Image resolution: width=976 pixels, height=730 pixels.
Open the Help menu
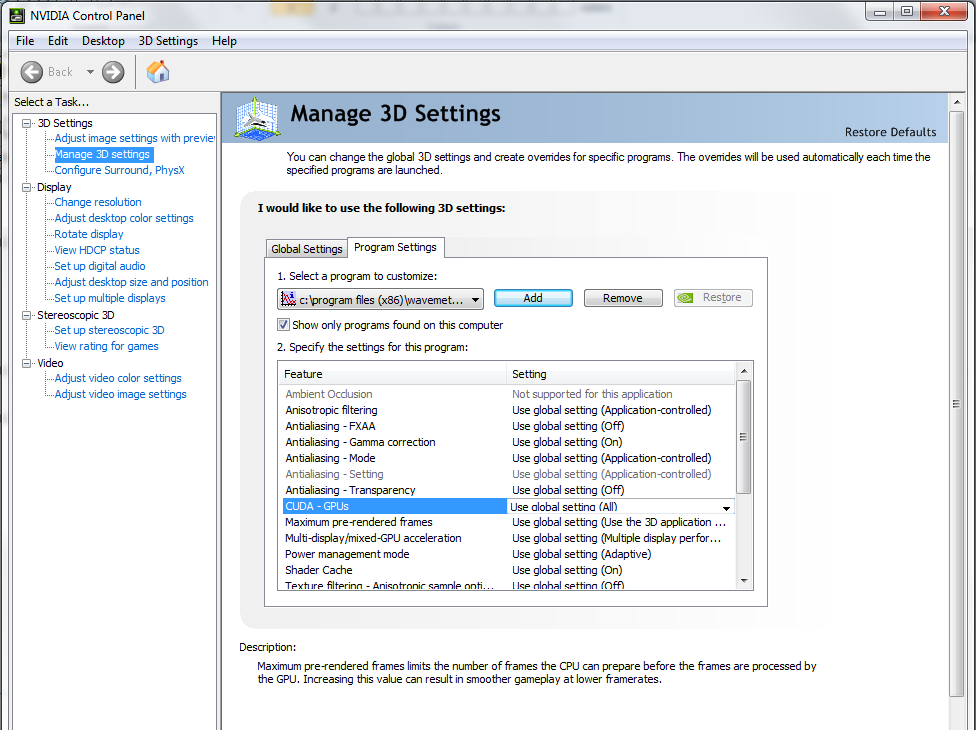(x=224, y=41)
